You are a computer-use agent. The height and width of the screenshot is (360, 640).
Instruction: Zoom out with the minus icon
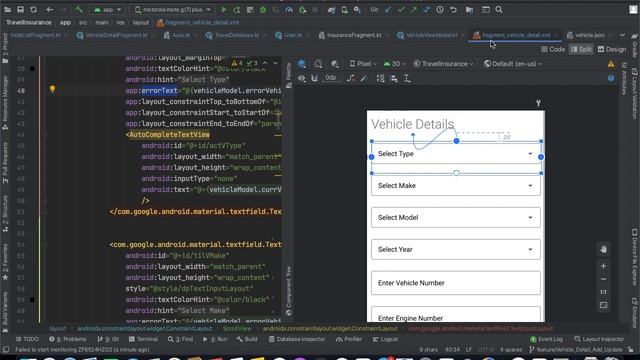[603, 279]
